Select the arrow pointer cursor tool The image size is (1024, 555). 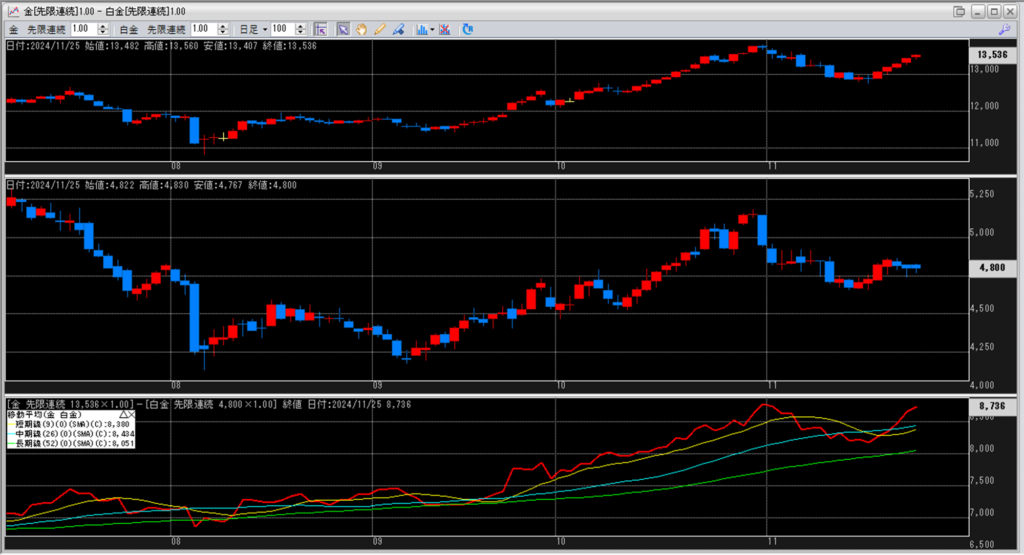[343, 30]
